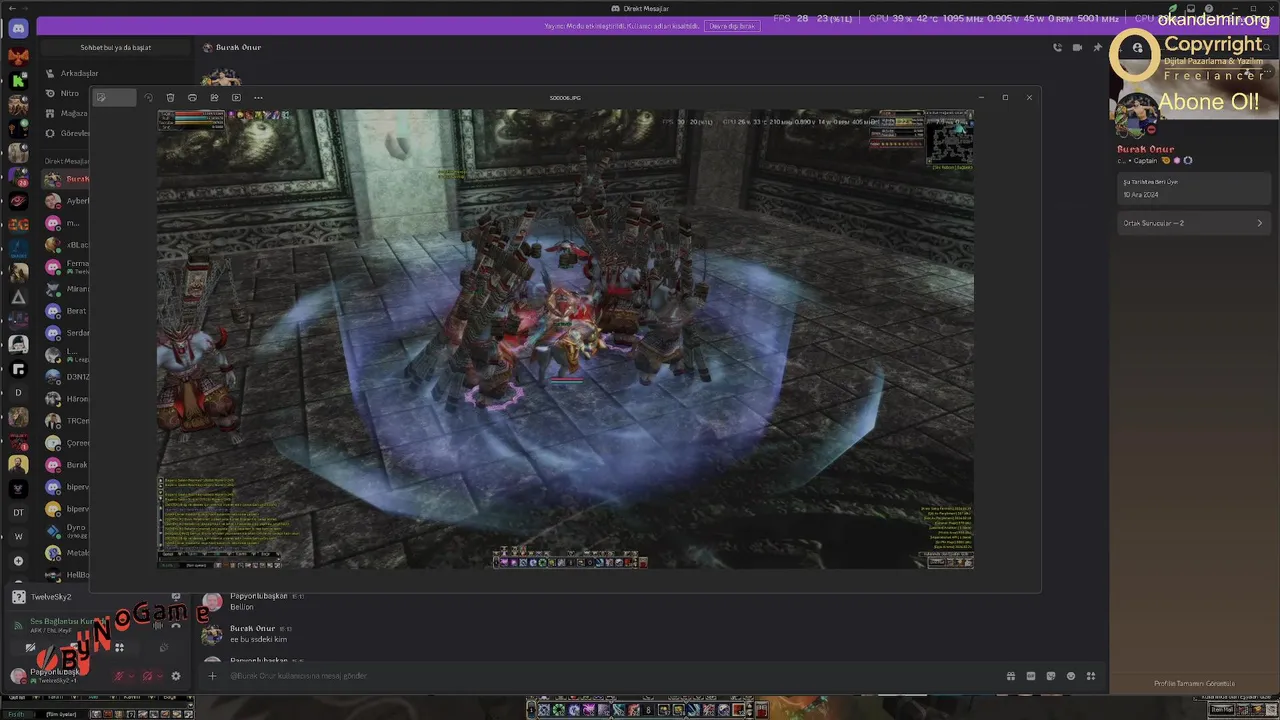Disconnect from the voice call
The width and height of the screenshot is (1280, 720).
click(176, 625)
